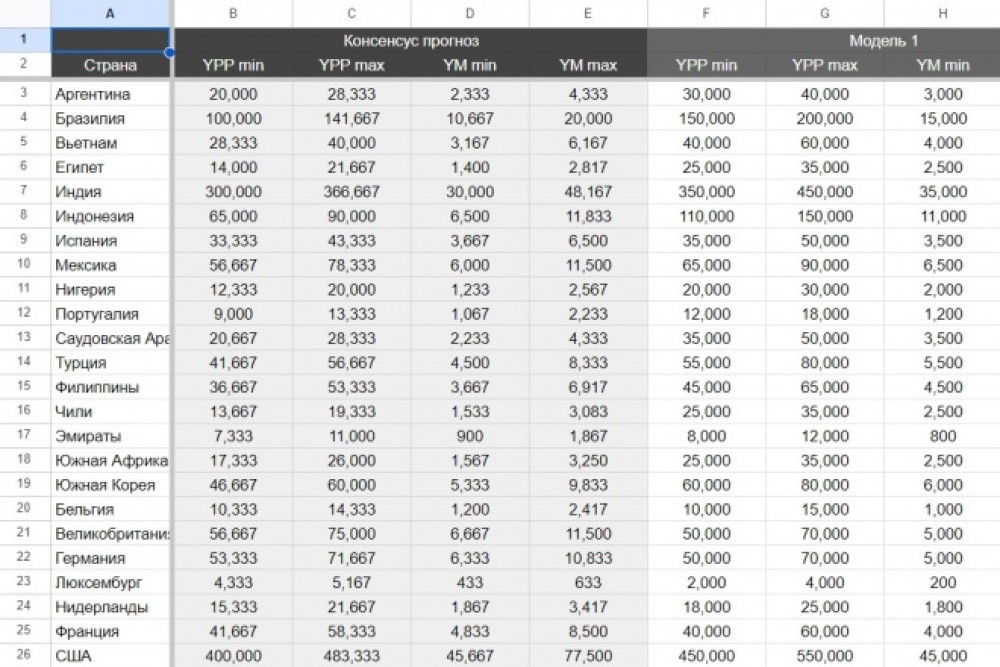Select the 'Страна' header cell

click(x=110, y=65)
